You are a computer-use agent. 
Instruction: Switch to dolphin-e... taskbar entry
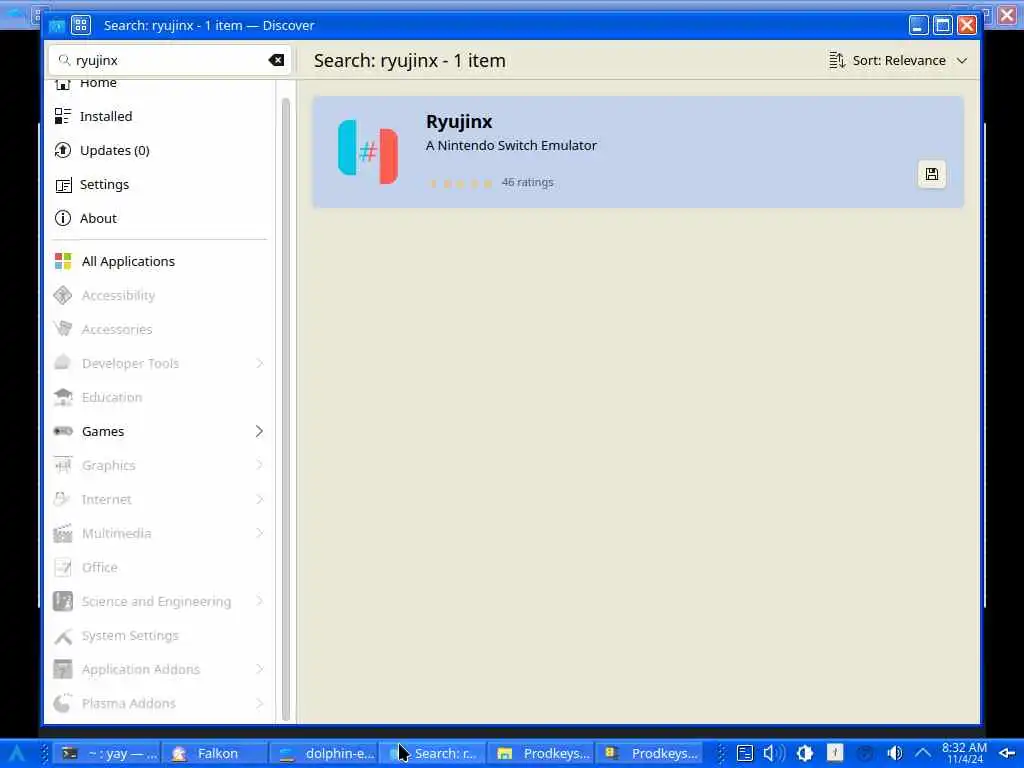[x=324, y=753]
